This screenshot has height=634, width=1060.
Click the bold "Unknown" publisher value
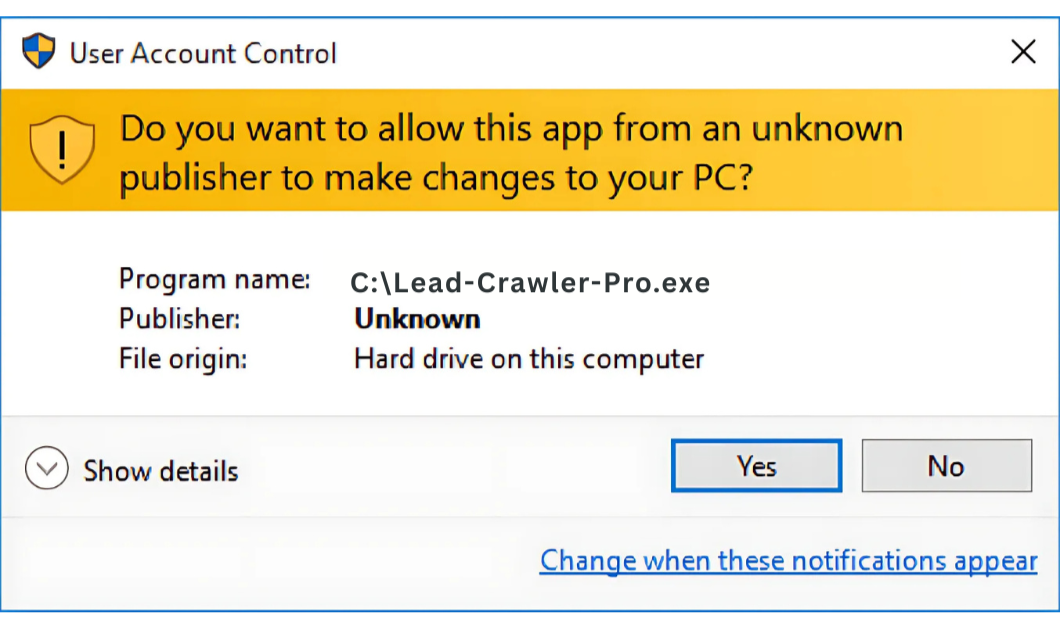click(x=417, y=319)
